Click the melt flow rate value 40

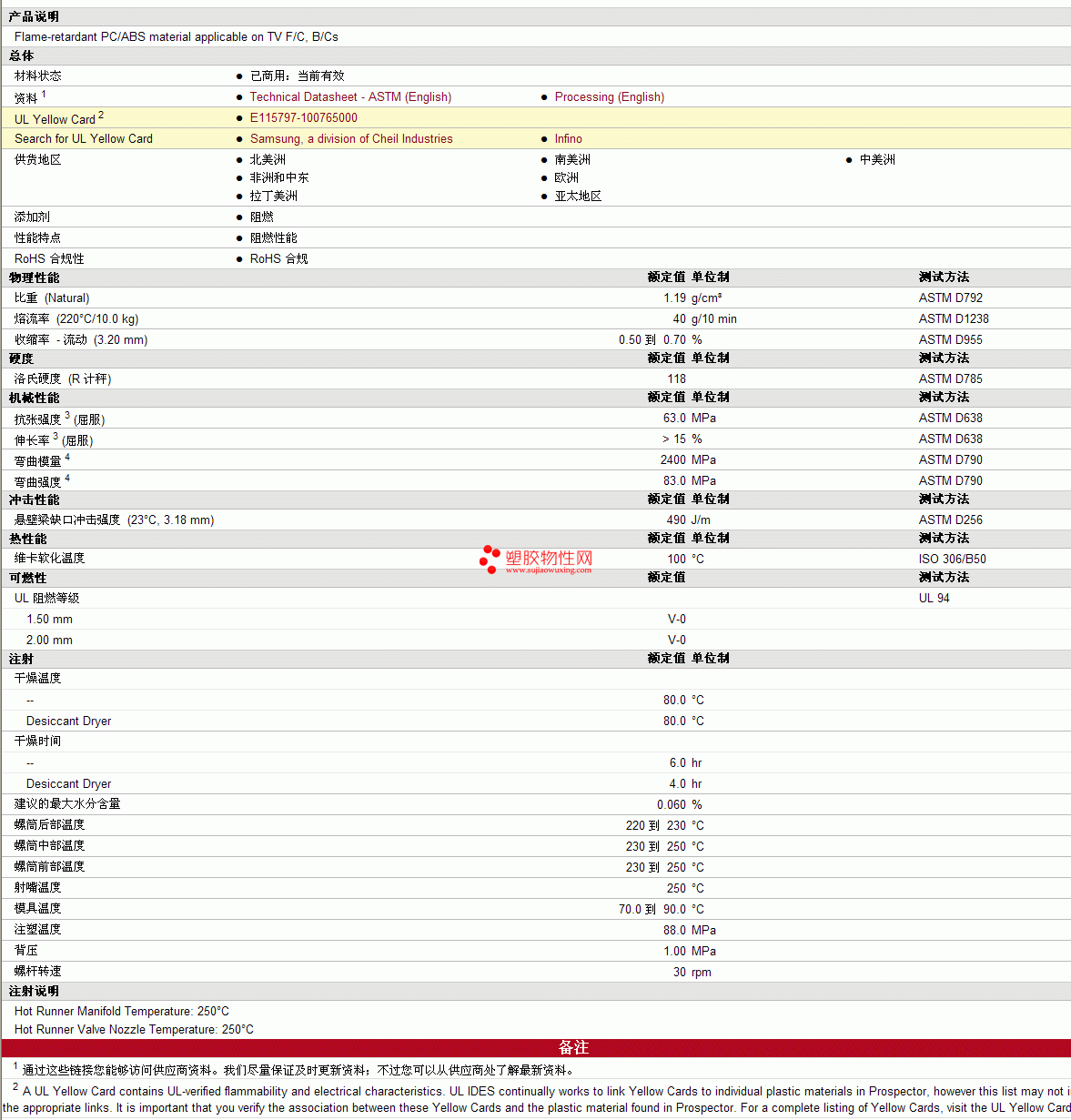point(680,318)
